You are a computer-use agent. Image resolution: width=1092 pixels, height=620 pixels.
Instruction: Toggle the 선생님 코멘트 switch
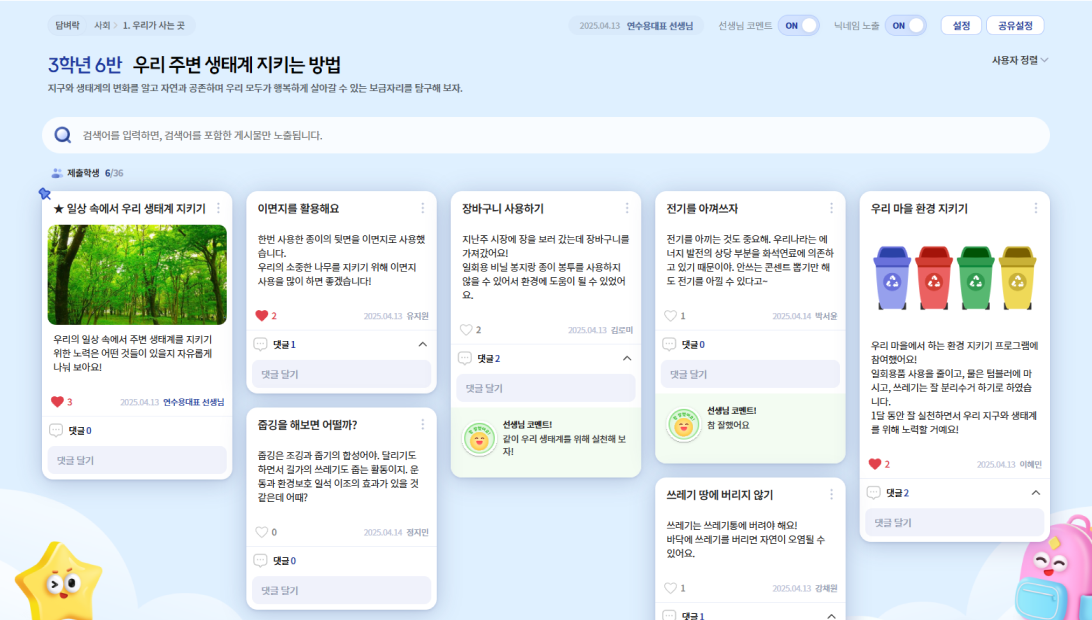click(799, 26)
